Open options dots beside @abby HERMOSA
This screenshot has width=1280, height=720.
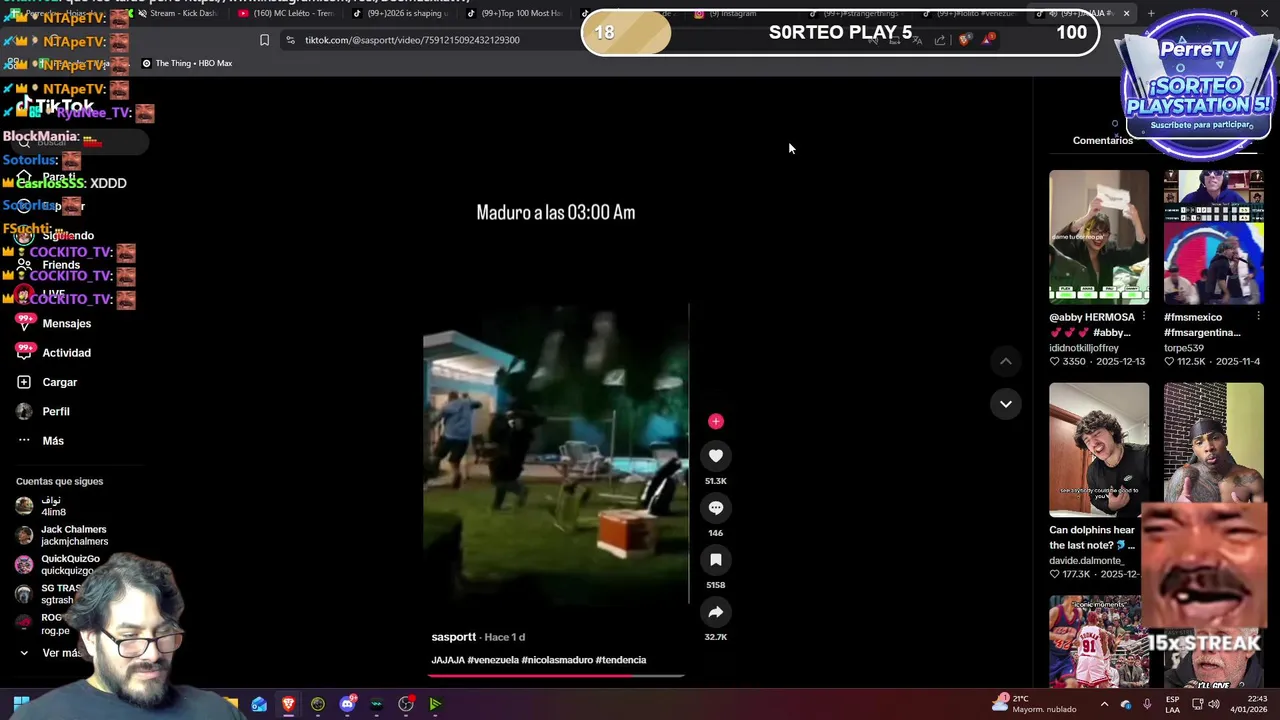(x=1144, y=317)
